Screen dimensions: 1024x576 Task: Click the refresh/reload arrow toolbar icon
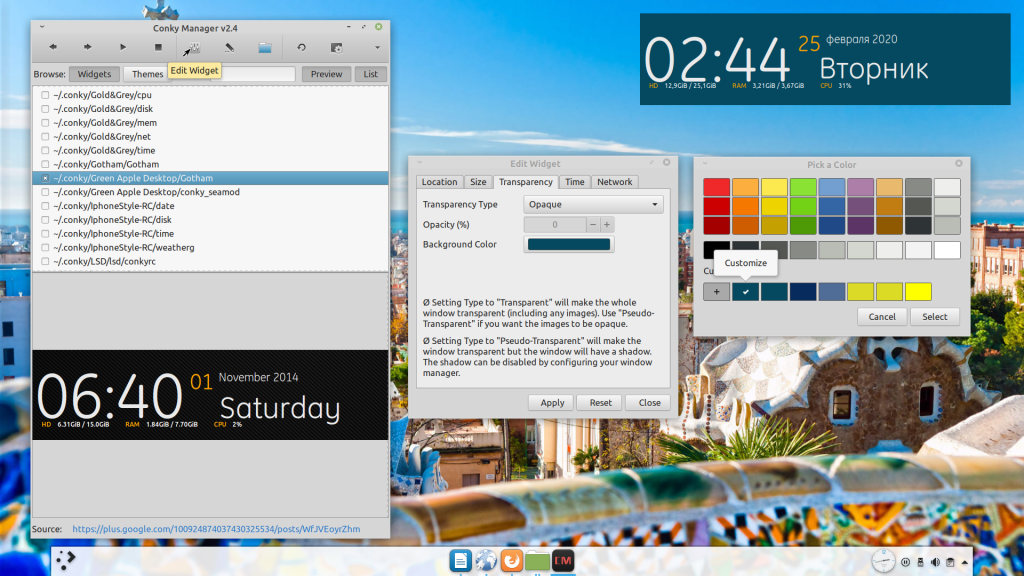[301, 47]
